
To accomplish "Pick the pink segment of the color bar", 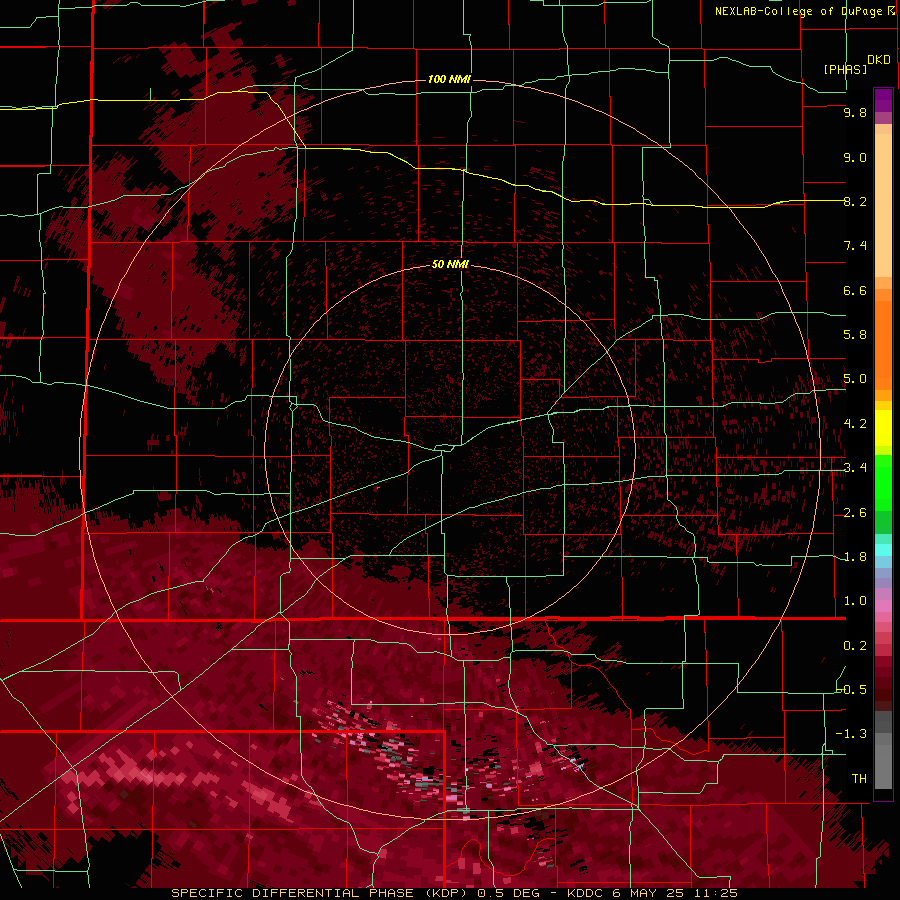I will [x=883, y=606].
